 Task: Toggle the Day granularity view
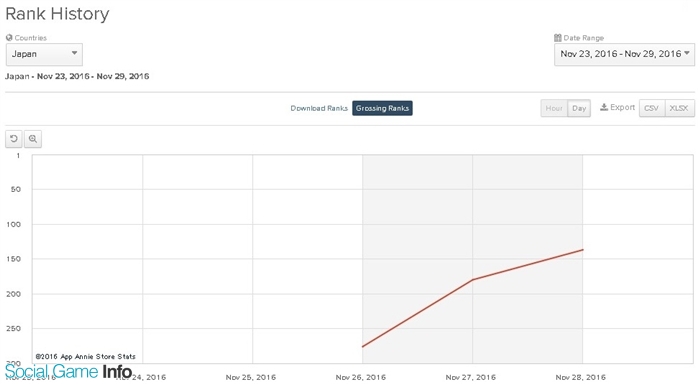pyautogui.click(x=579, y=108)
